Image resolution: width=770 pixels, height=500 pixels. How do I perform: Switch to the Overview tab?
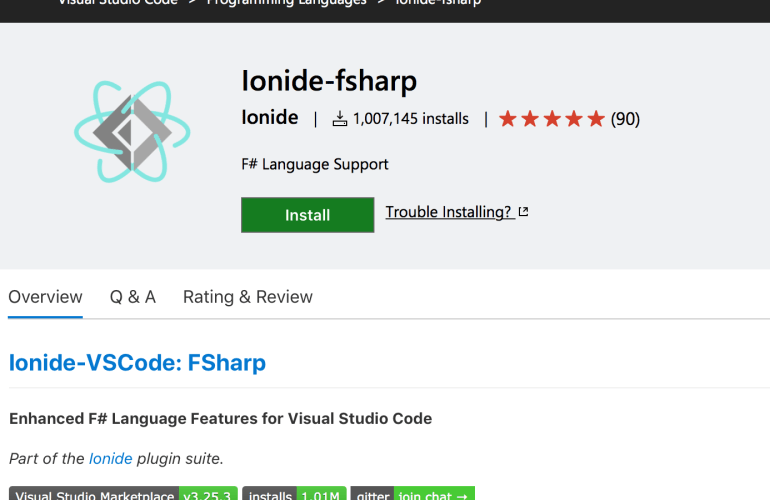[45, 297]
